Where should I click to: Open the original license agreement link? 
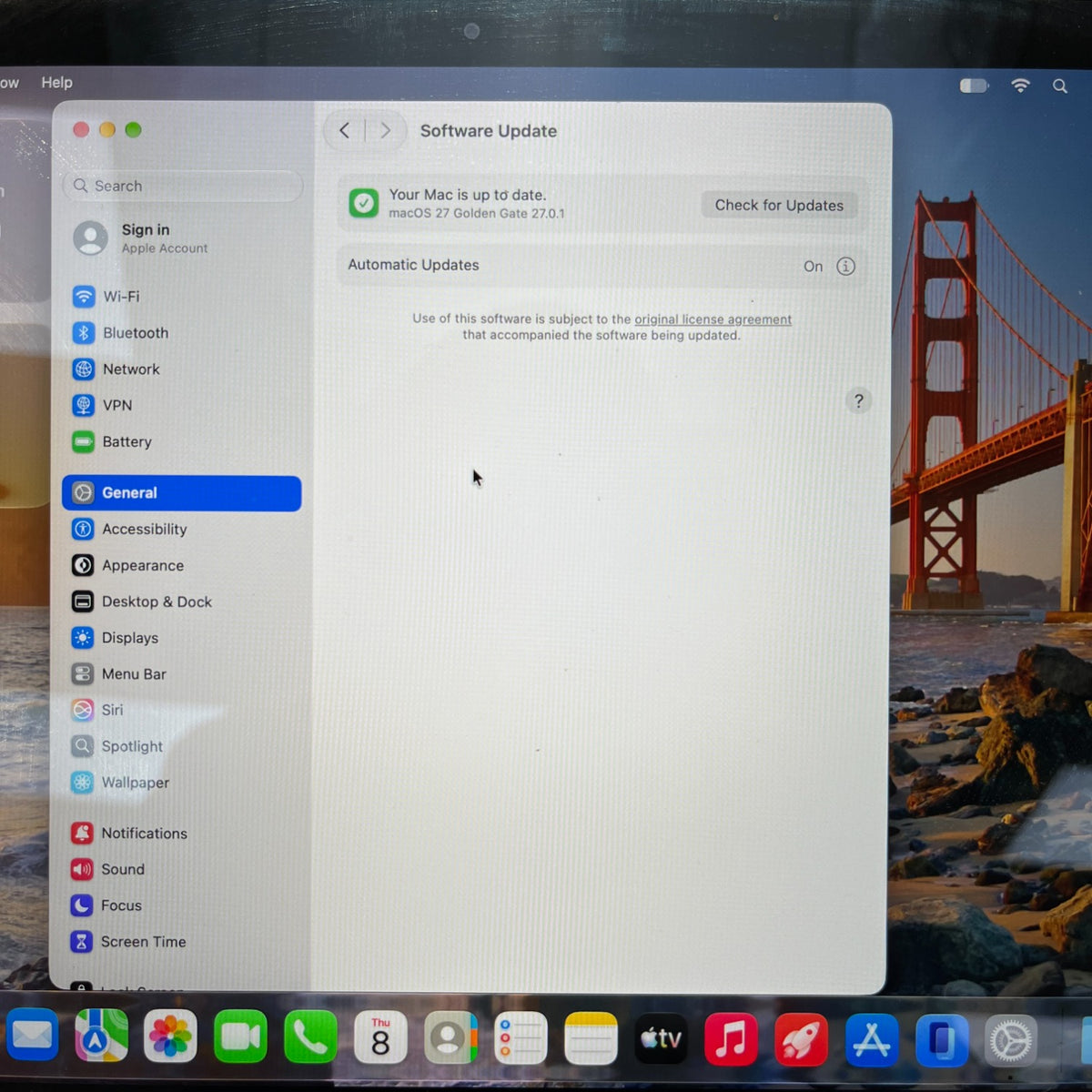point(713,319)
